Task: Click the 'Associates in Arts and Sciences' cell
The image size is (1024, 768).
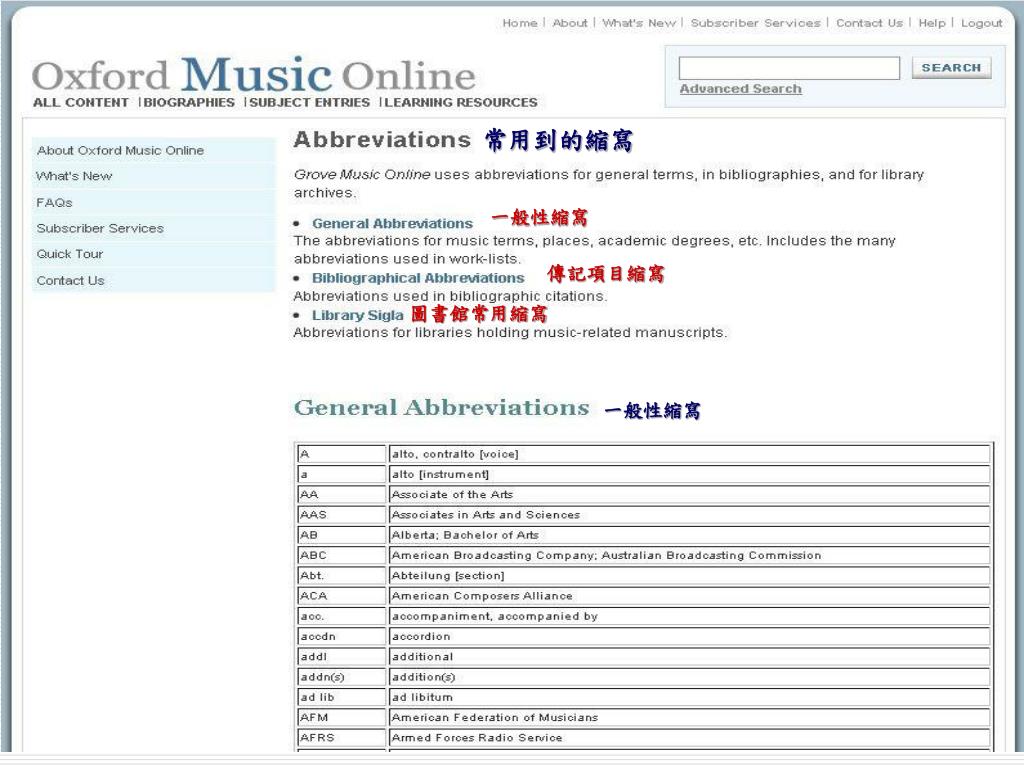Action: [689, 515]
